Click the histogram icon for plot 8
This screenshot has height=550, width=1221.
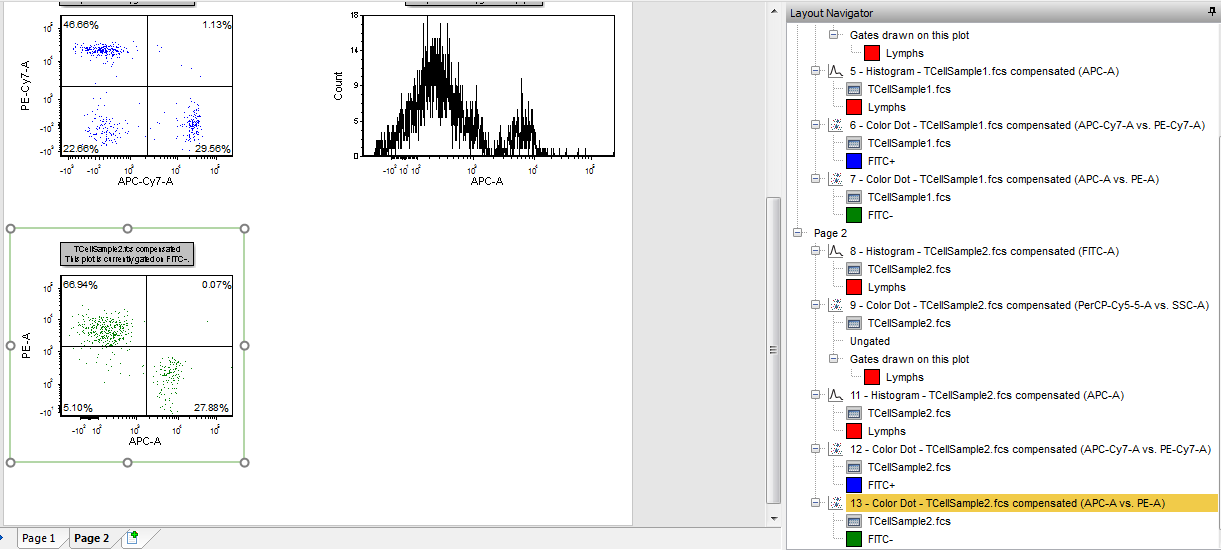pos(836,251)
